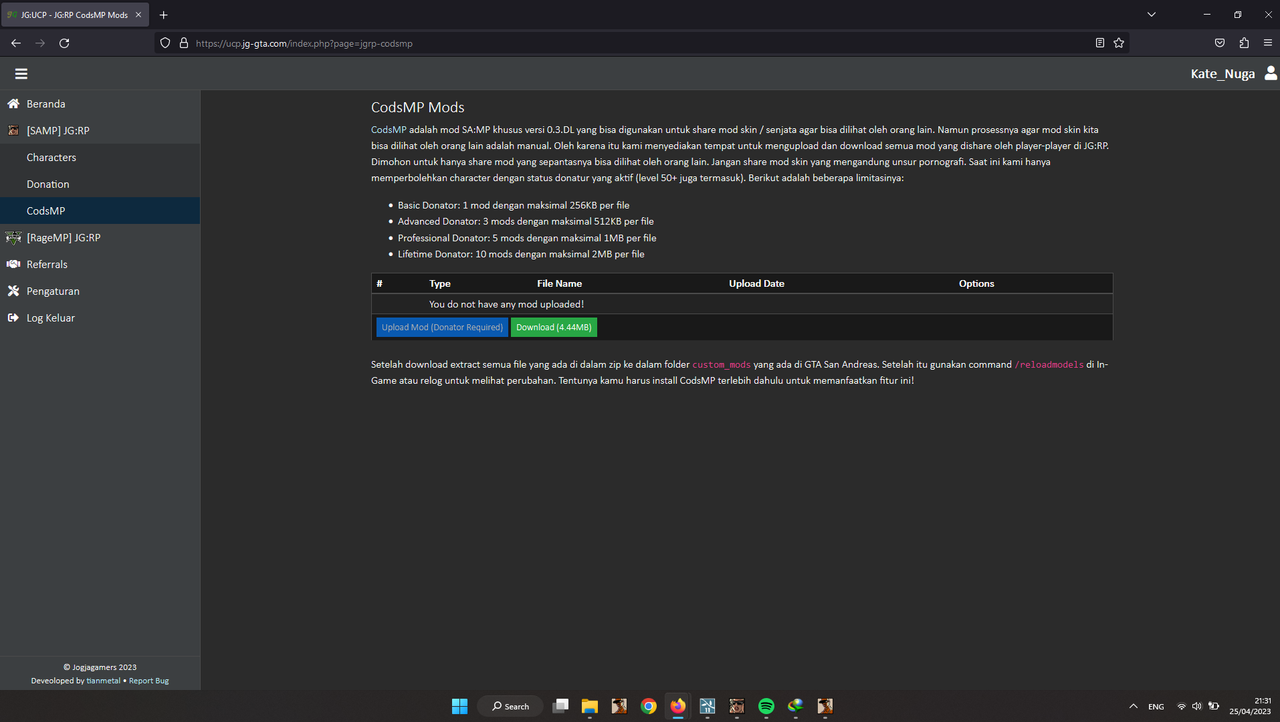Open the list all tabs dropdown
This screenshot has height=722, width=1280.
1151,15
